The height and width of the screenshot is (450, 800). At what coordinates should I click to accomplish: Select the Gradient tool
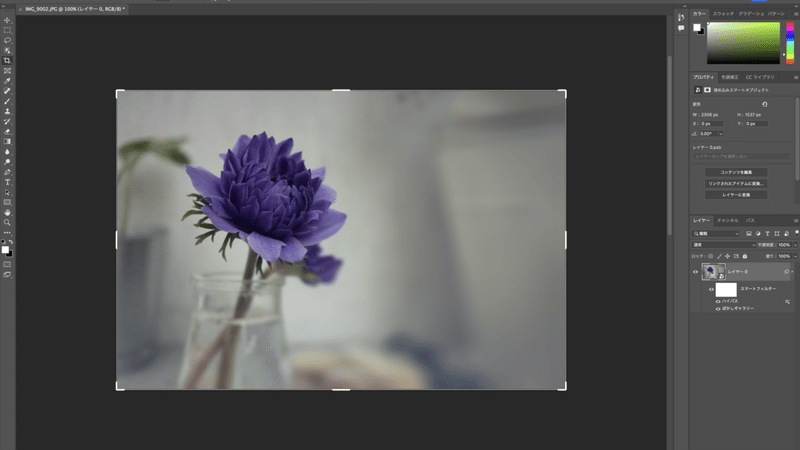click(x=7, y=142)
